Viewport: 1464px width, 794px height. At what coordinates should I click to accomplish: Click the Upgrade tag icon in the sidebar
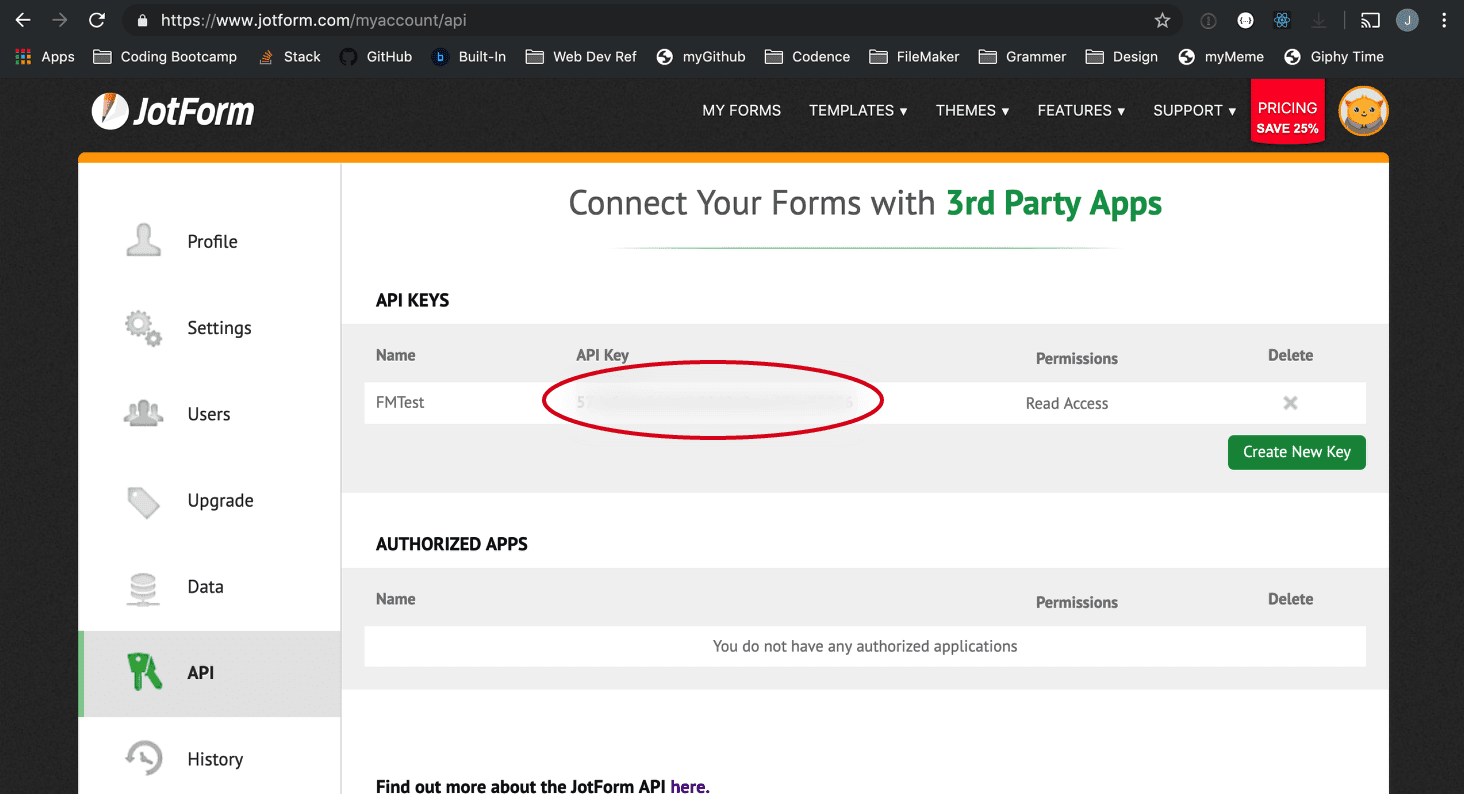pos(143,500)
